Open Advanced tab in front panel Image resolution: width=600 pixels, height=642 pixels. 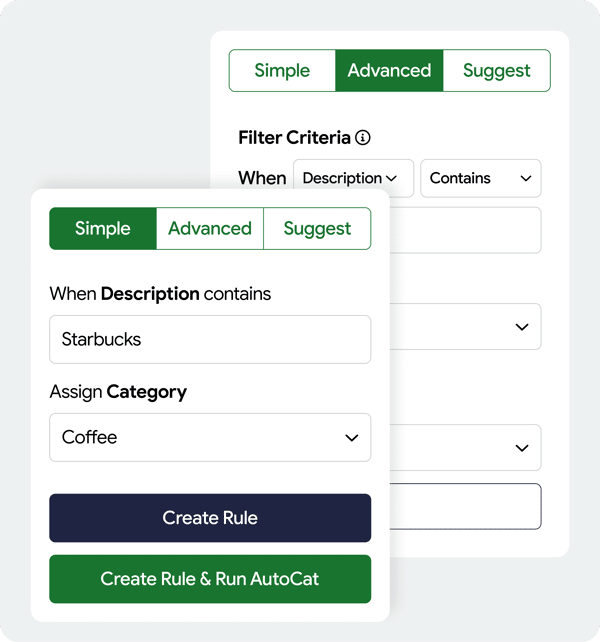tap(210, 228)
